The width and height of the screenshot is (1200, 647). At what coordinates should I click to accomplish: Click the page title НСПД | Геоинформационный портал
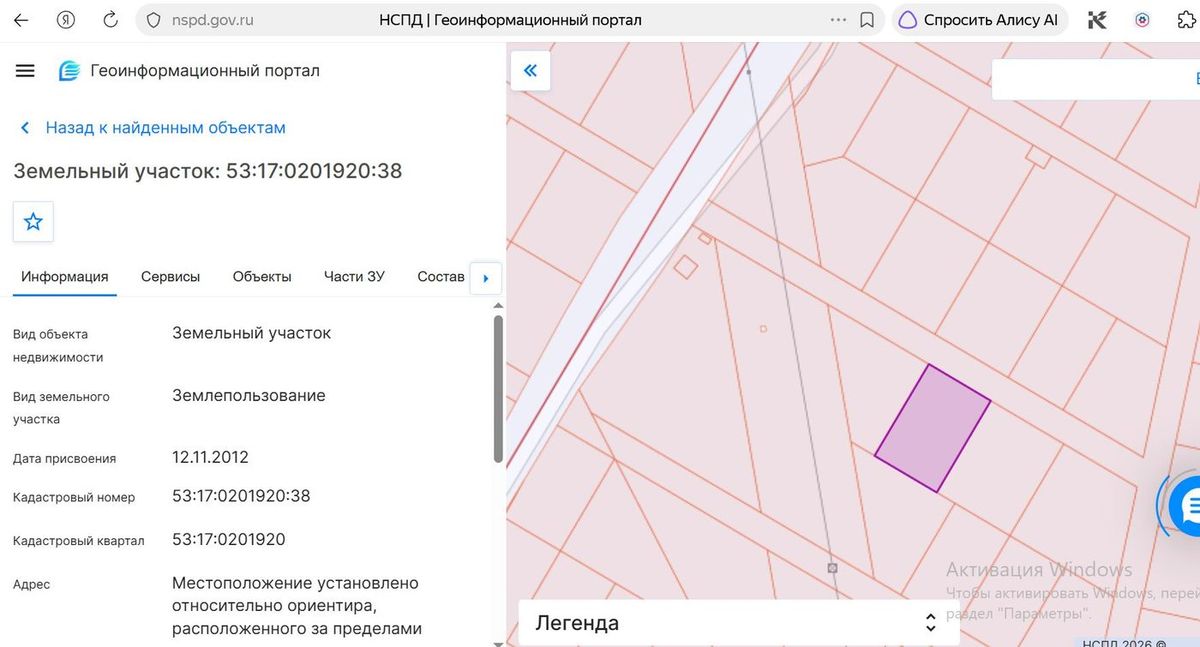(511, 20)
